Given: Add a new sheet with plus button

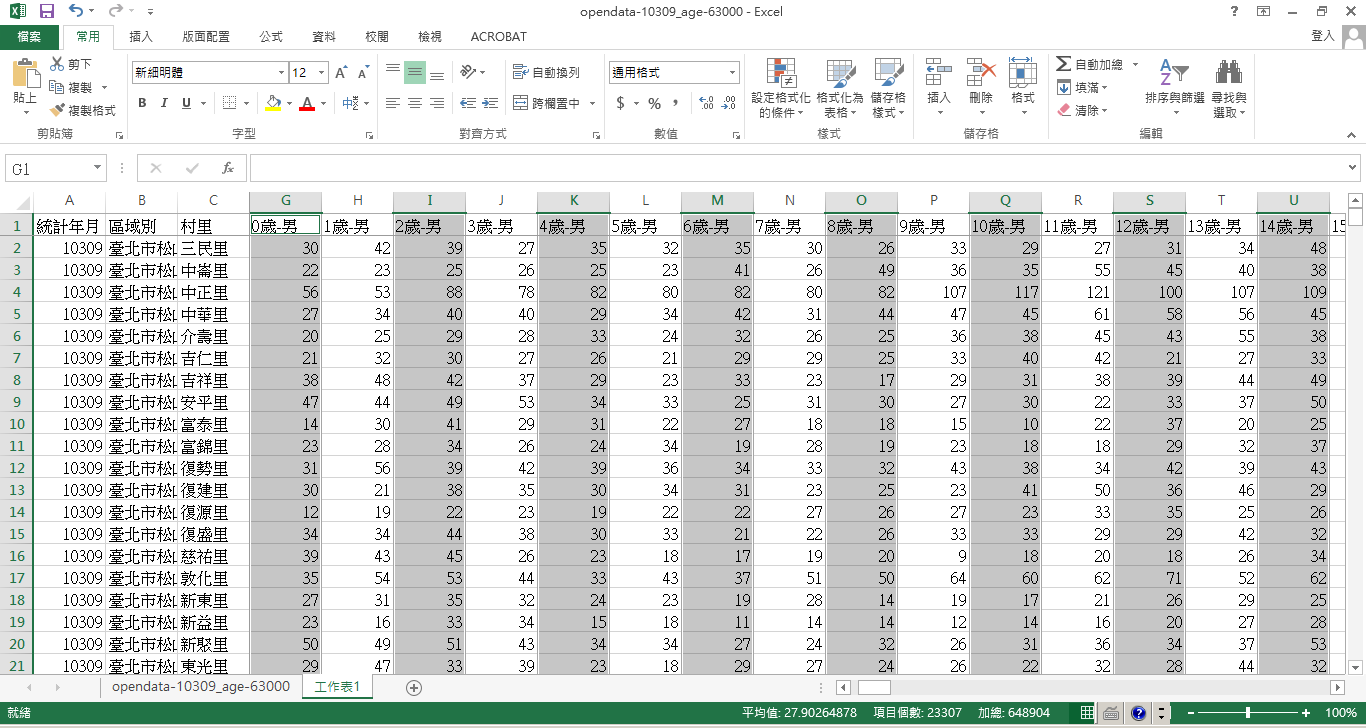Looking at the screenshot, I should [x=414, y=687].
